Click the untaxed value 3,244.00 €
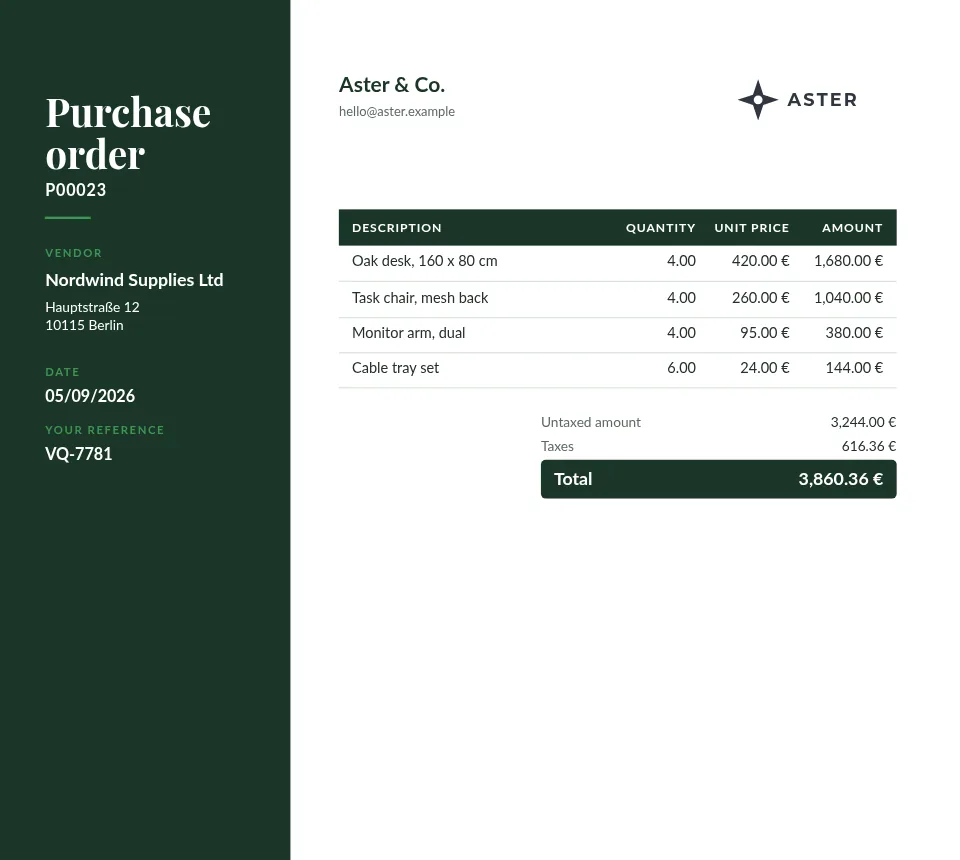Screen dimensions: 960x860 click(x=863, y=422)
